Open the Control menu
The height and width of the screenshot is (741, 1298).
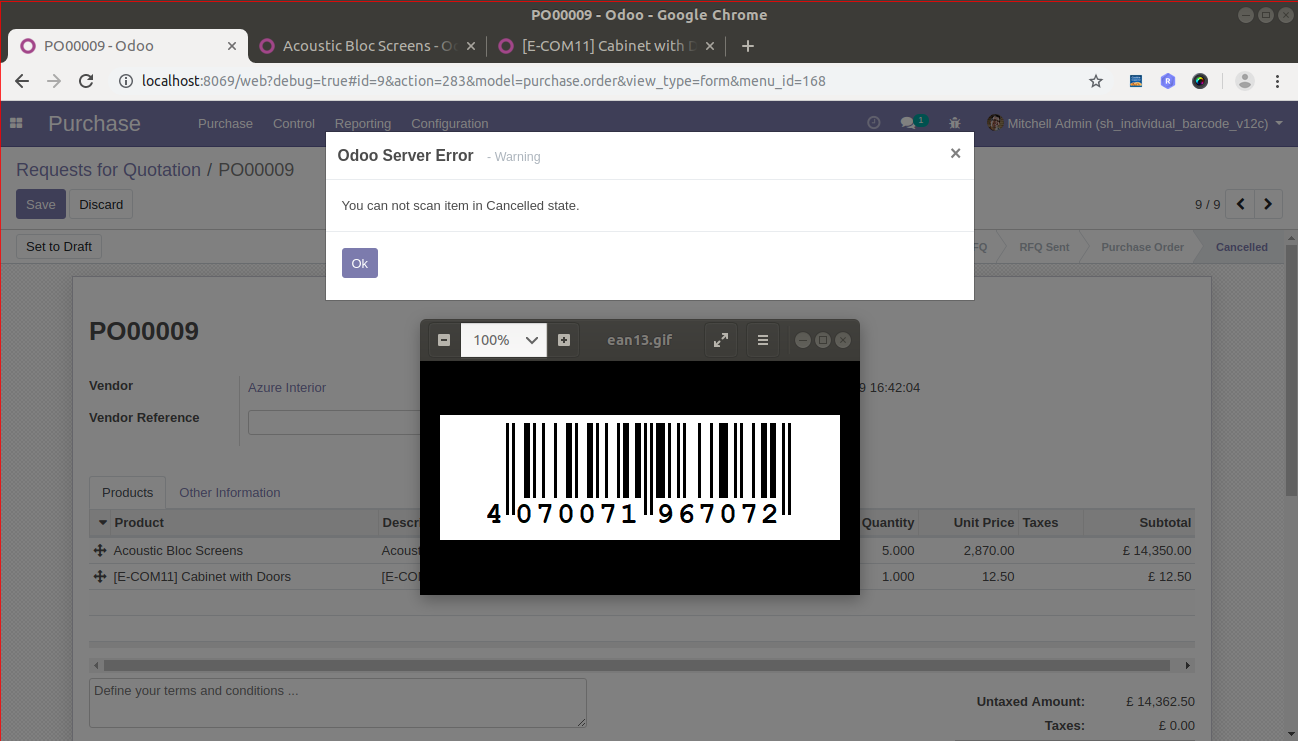click(x=294, y=124)
